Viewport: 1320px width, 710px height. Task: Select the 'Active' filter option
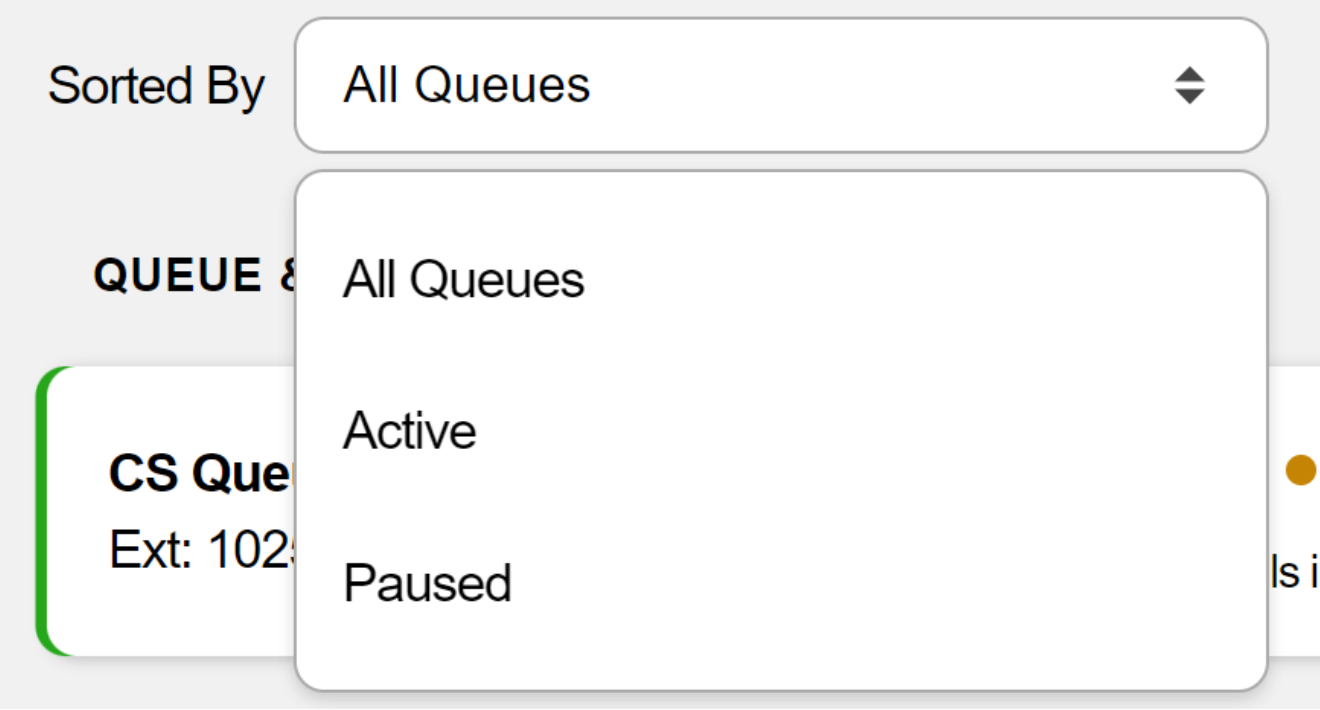[410, 431]
